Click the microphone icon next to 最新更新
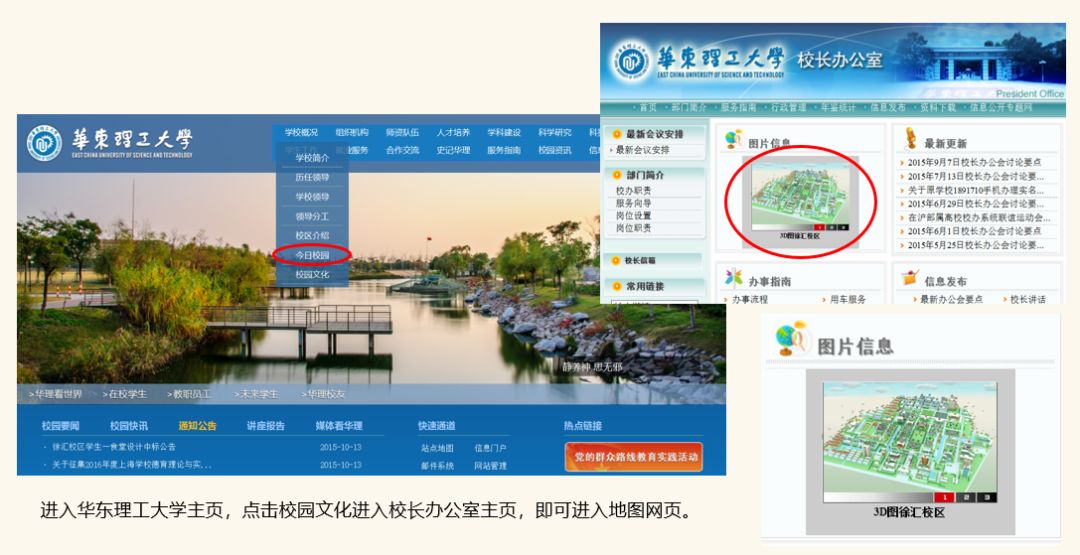 point(911,138)
